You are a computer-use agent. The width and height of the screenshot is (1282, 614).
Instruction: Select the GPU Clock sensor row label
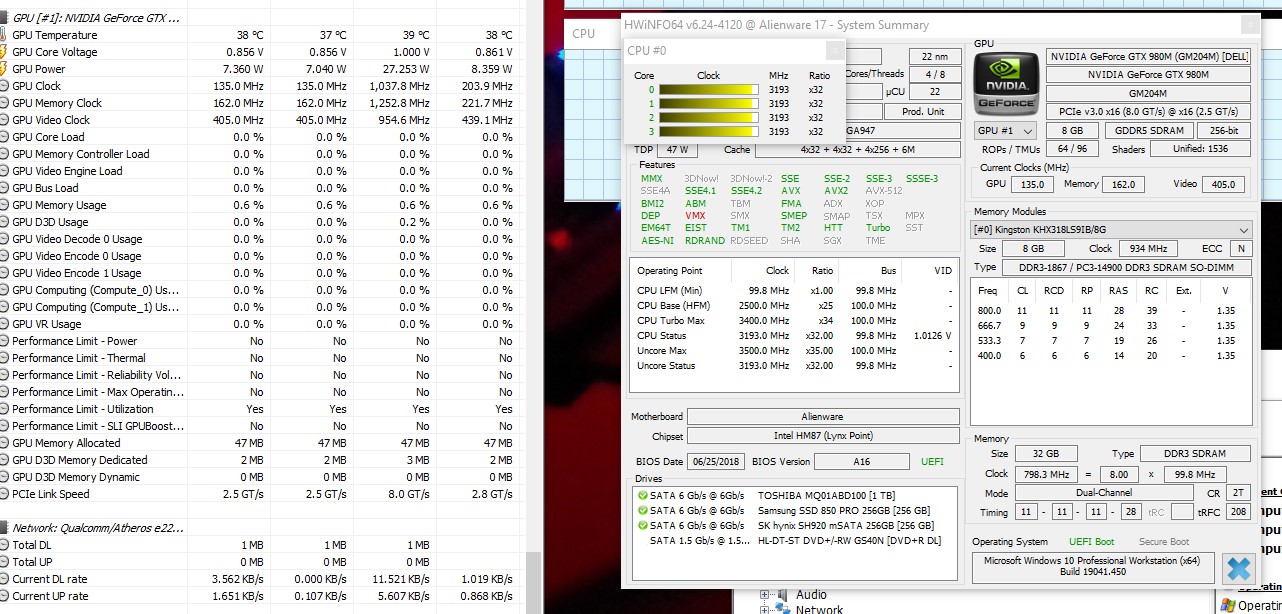tap(37, 86)
